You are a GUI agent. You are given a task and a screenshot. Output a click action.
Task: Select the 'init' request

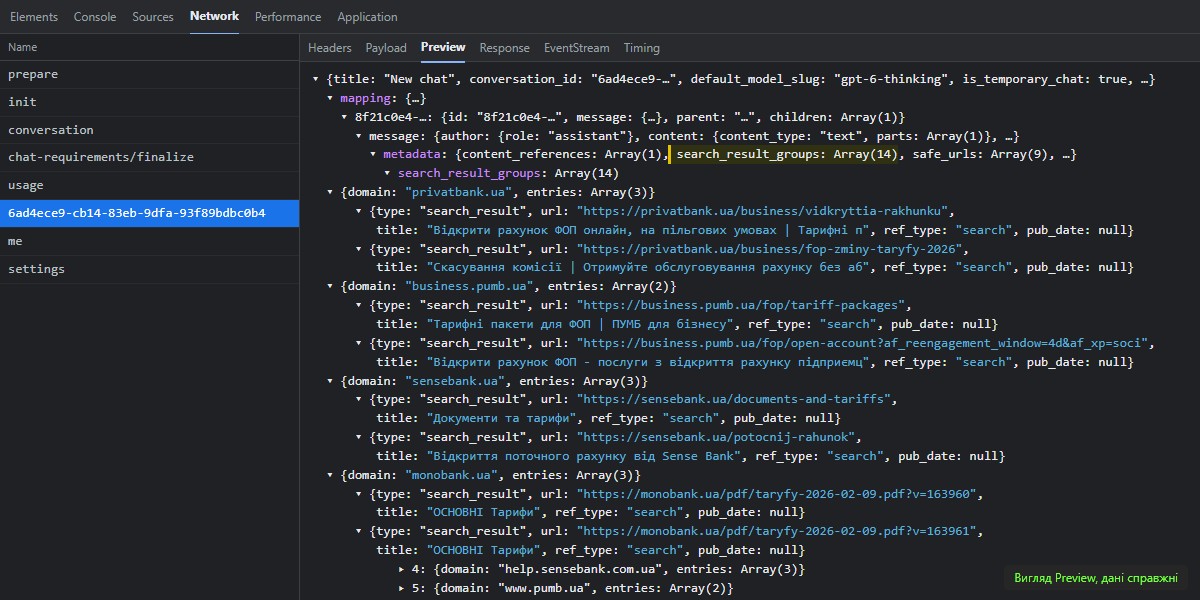(x=149, y=102)
